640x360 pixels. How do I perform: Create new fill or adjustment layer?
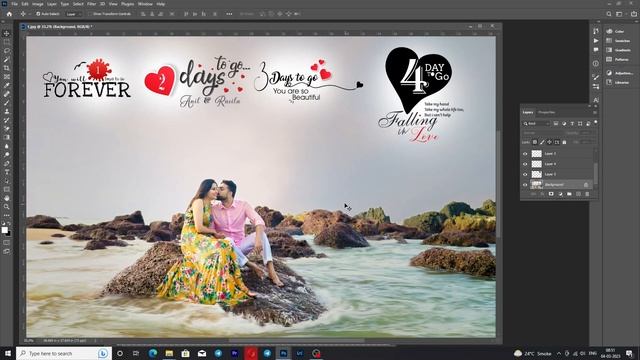(560, 194)
